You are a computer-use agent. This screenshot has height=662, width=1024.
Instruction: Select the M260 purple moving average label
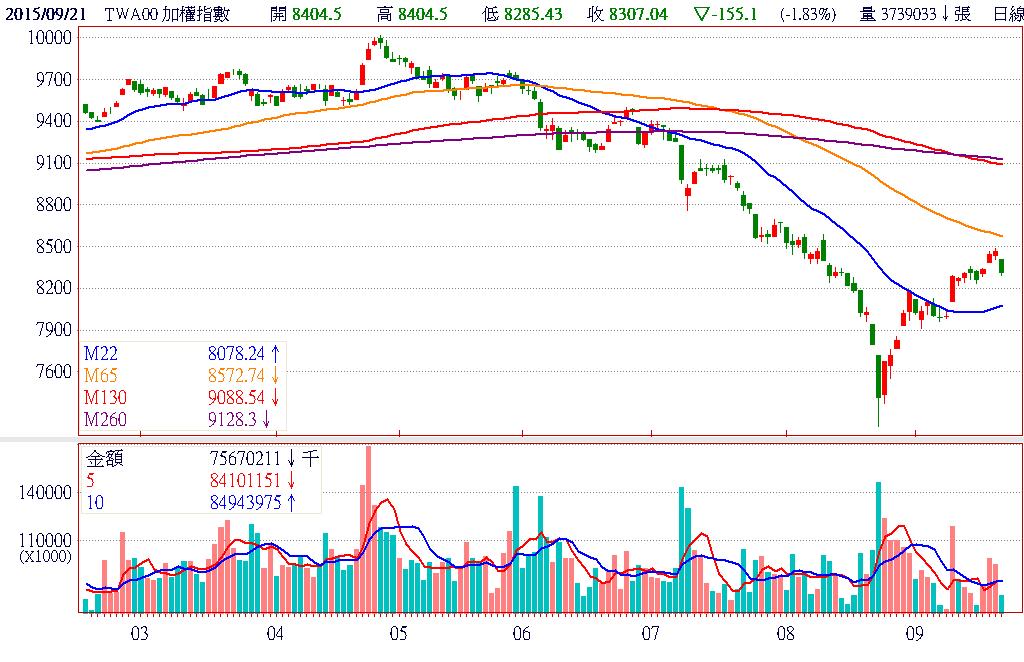[x=104, y=419]
